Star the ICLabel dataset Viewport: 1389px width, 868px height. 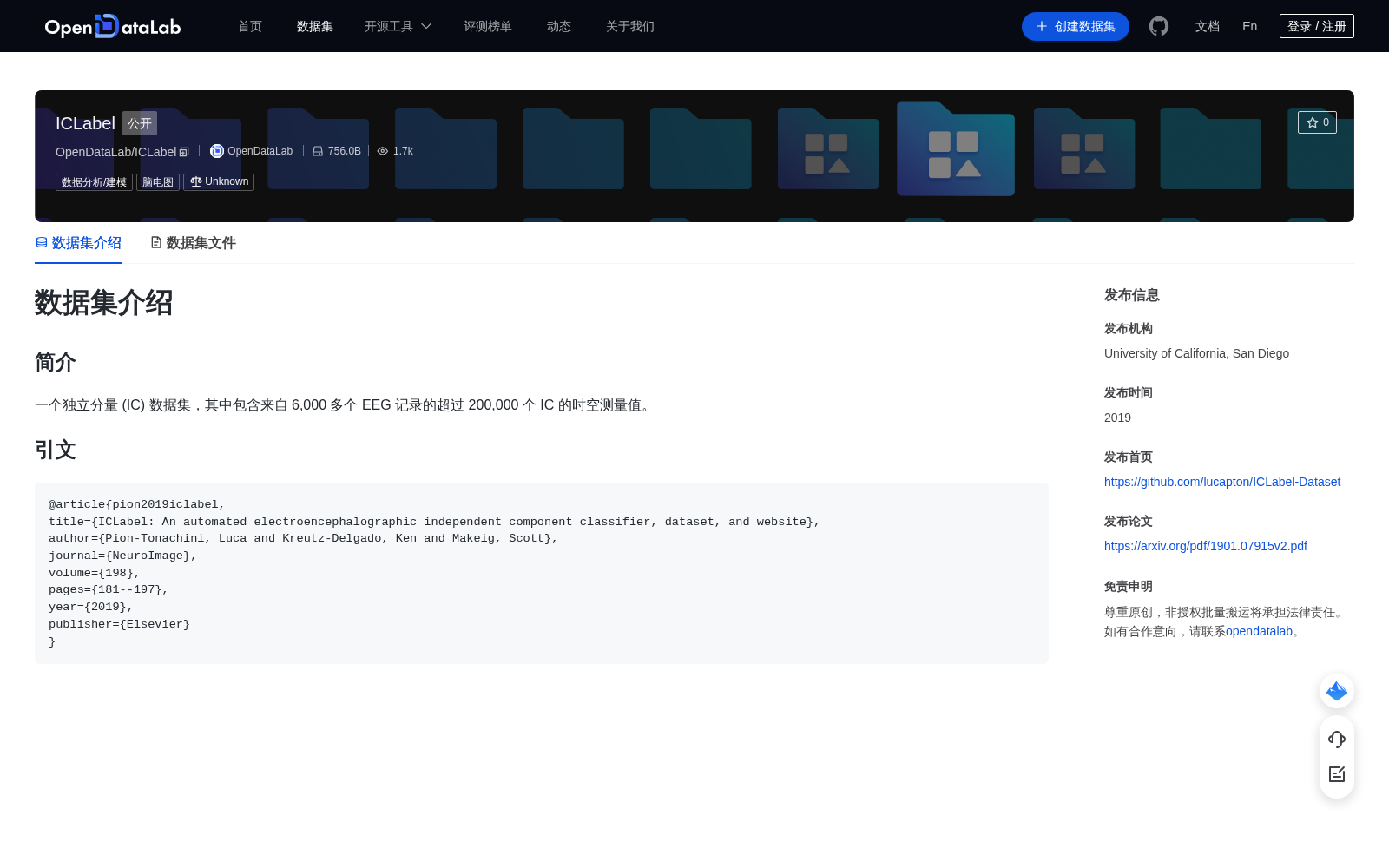tap(1317, 122)
